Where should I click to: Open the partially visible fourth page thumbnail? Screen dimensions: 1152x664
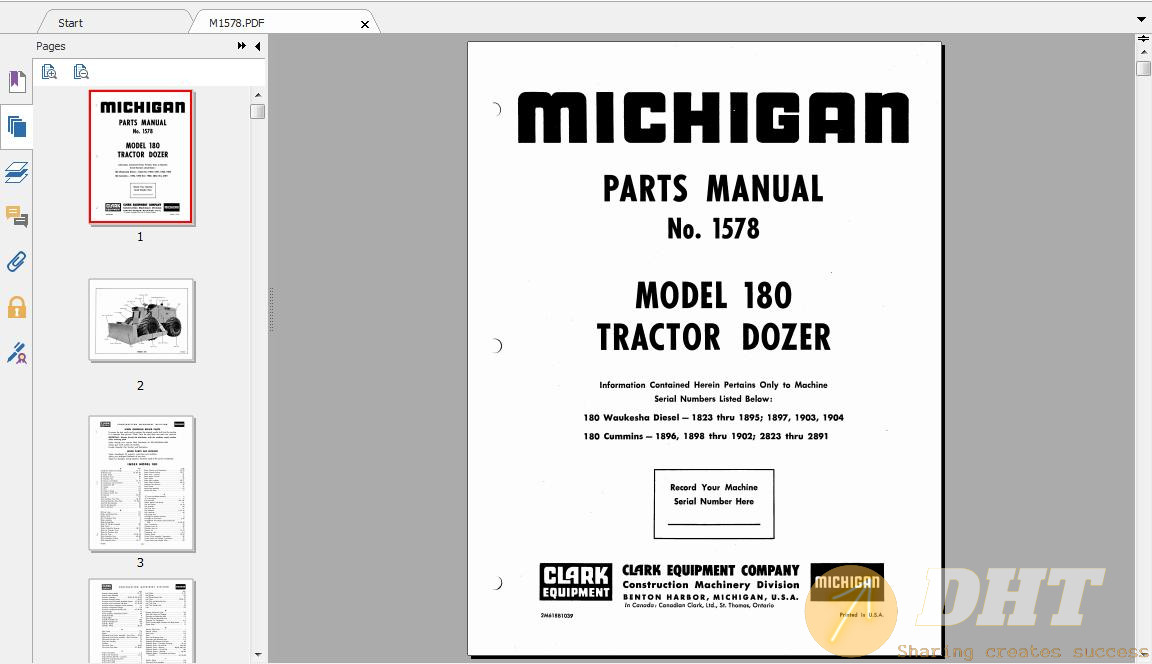click(x=142, y=621)
